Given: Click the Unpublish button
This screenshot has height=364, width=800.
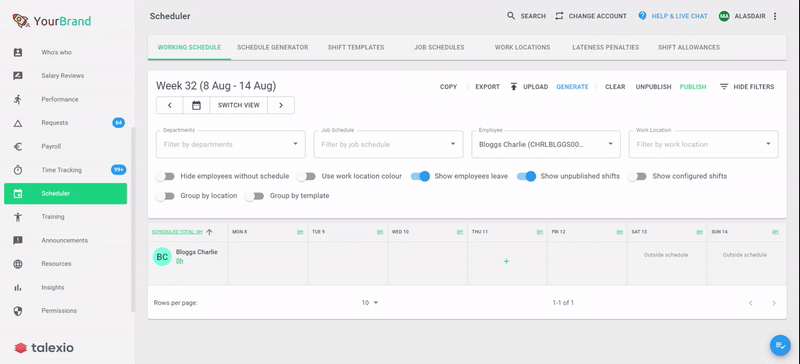Looking at the screenshot, I should coord(654,87).
